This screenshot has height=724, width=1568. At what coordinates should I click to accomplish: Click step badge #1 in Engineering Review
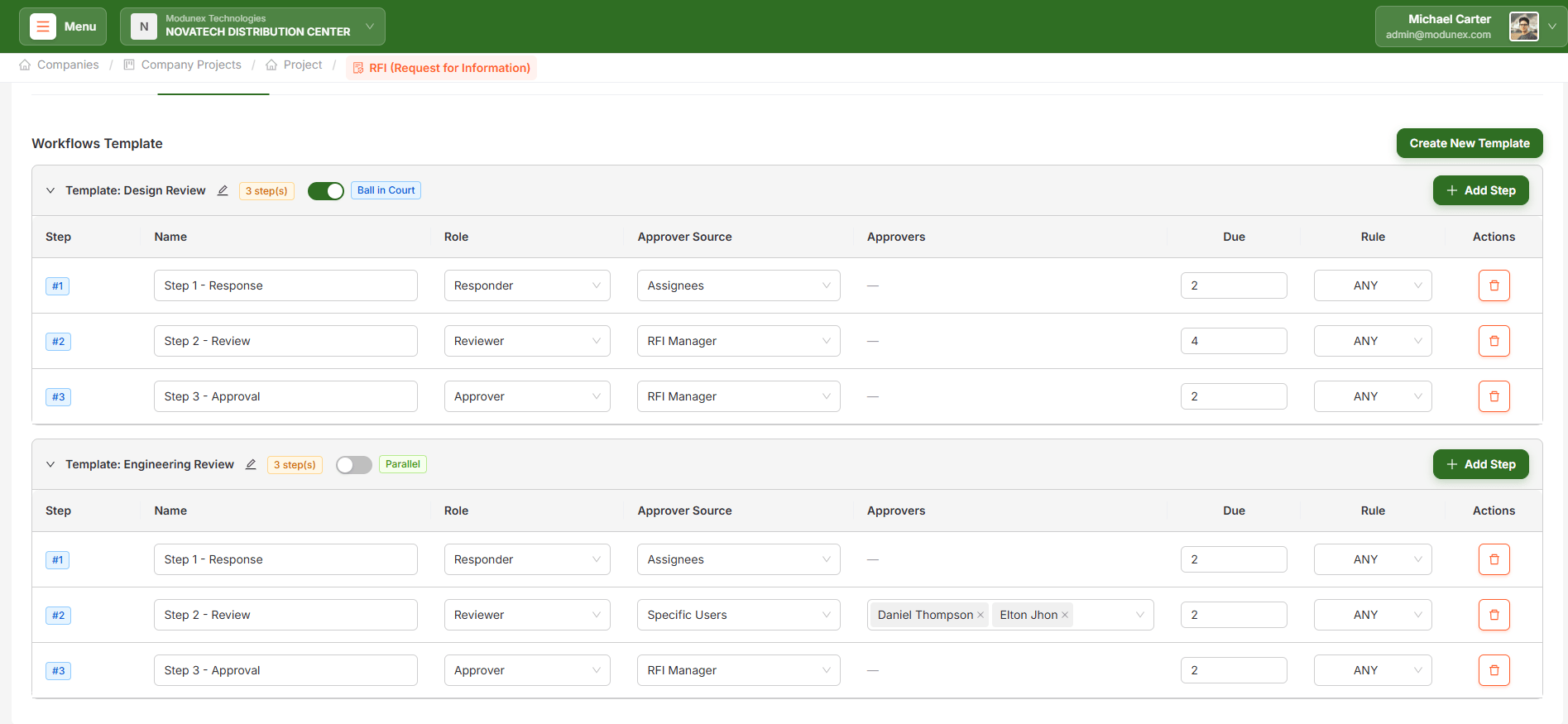tap(58, 560)
